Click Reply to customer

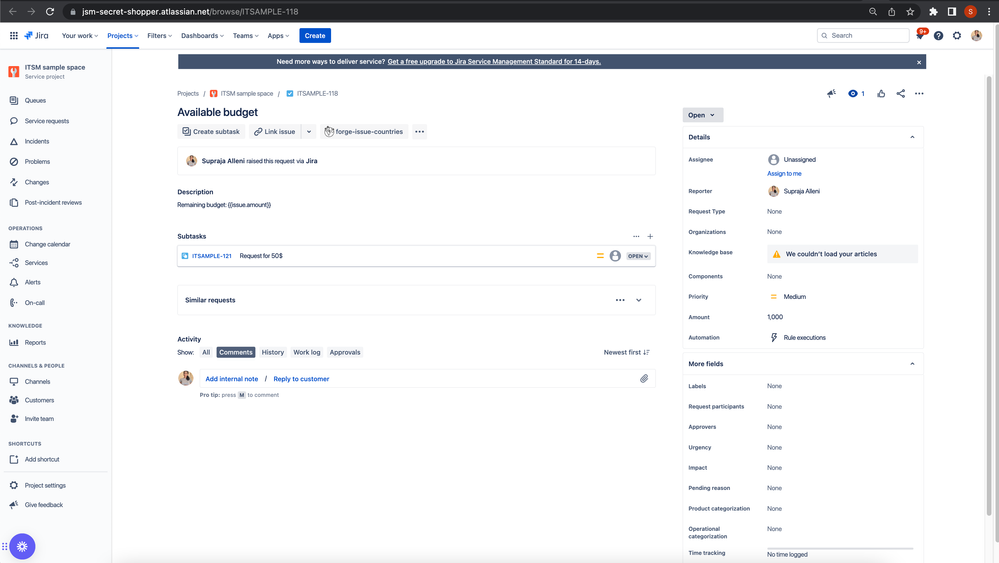(301, 379)
